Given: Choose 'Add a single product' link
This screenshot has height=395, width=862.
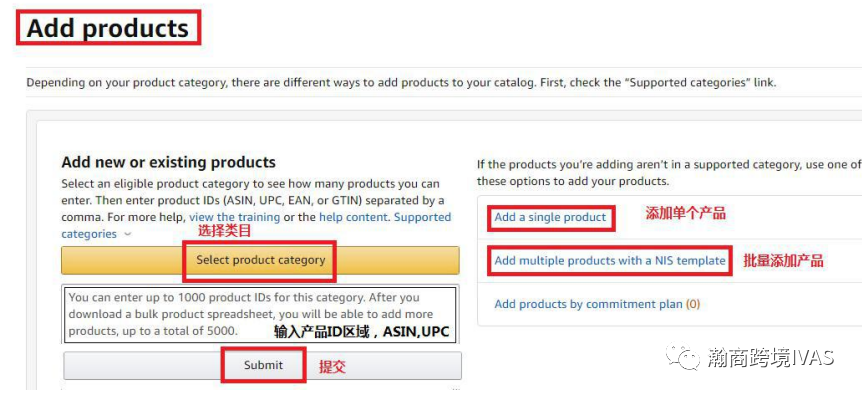Looking at the screenshot, I should point(550,217).
